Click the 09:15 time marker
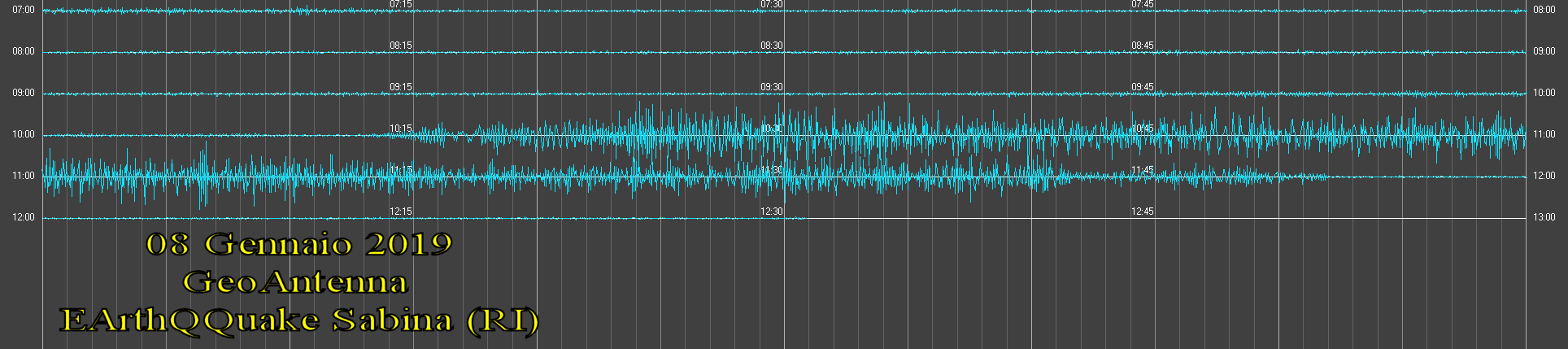1568x349 pixels. pyautogui.click(x=401, y=87)
